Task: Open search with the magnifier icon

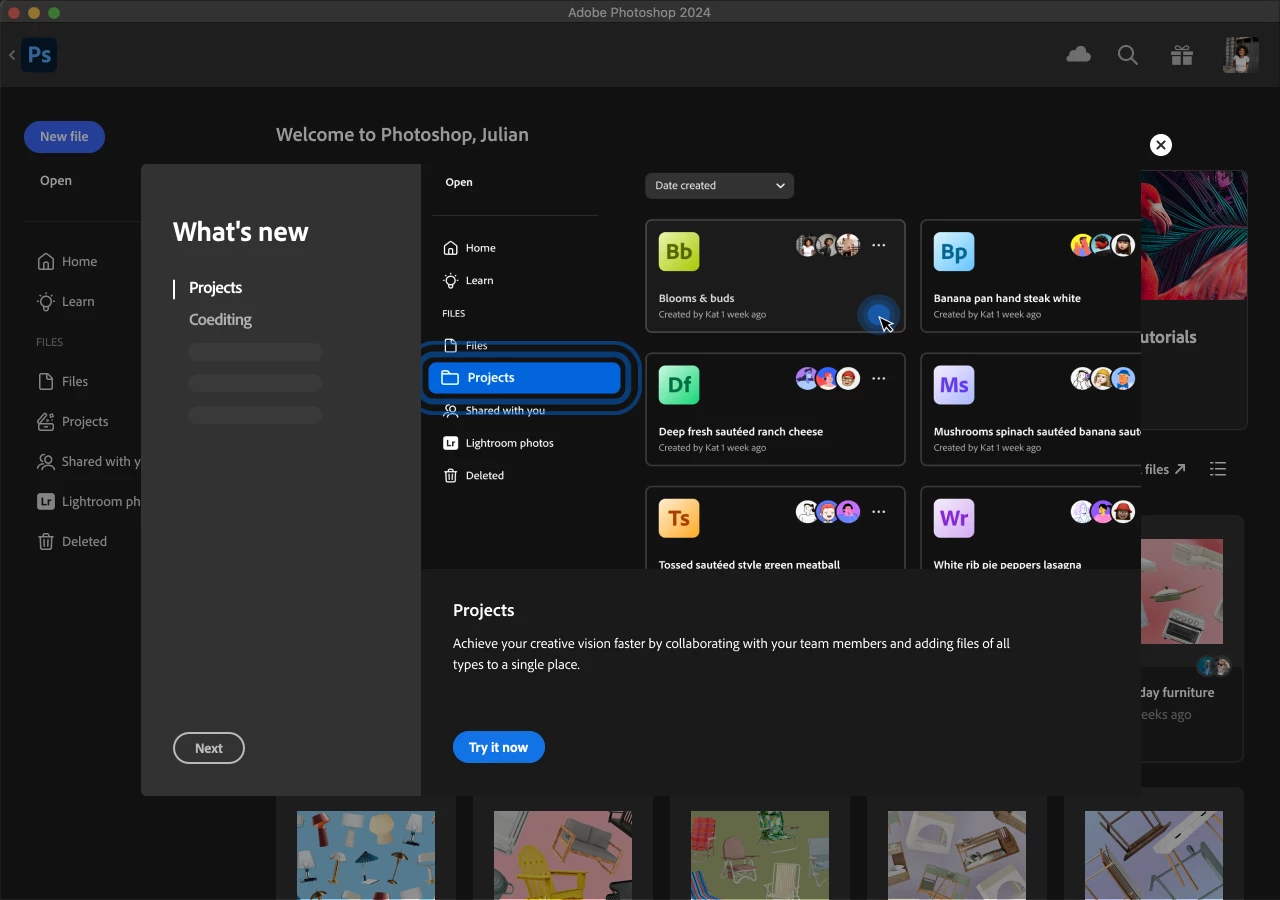Action: coord(1128,55)
